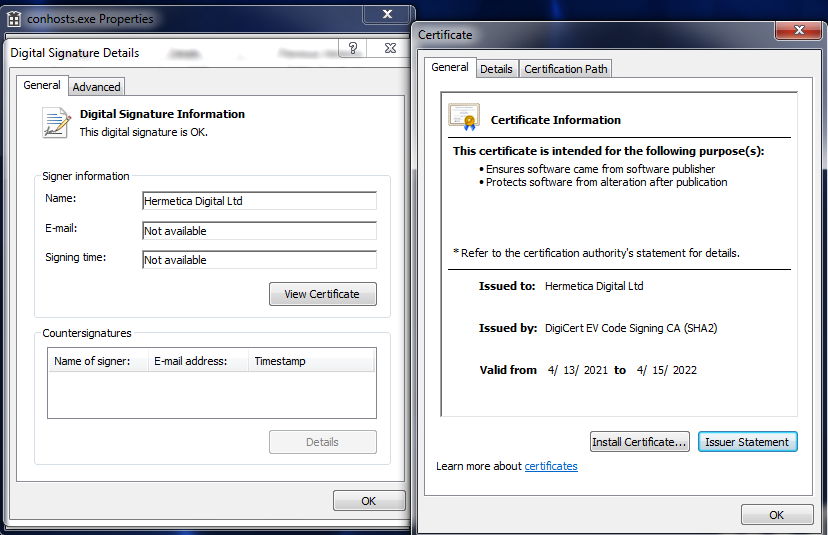Screen dimensions: 828x535
Task: Click the certificate ribbon icon
Action: tap(464, 117)
